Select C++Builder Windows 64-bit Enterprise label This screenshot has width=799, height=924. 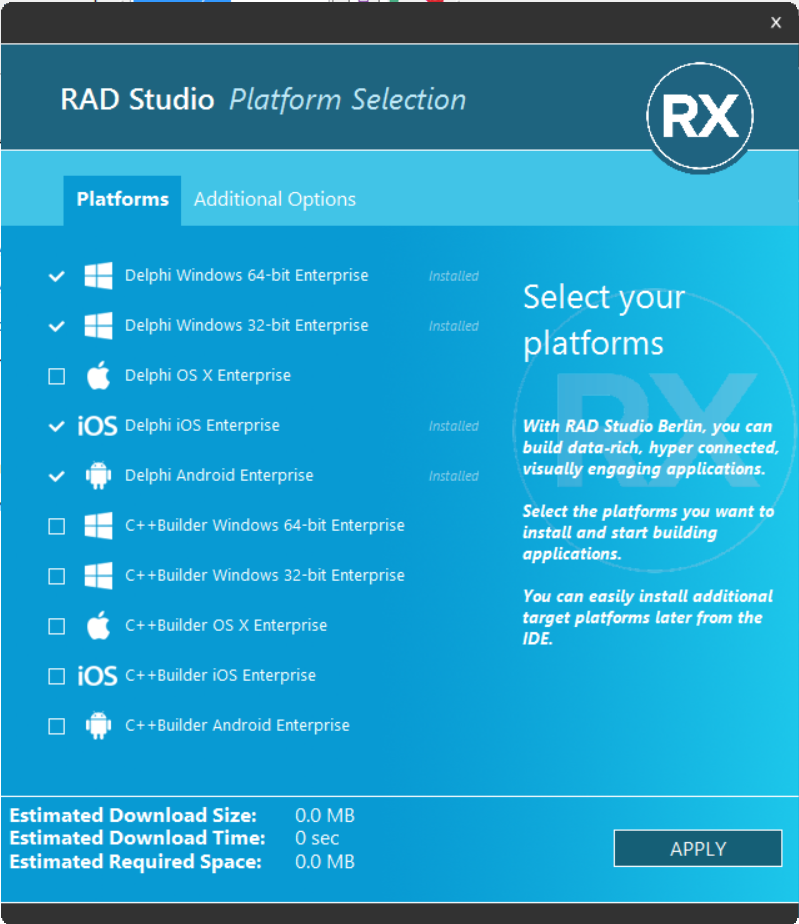click(x=265, y=525)
